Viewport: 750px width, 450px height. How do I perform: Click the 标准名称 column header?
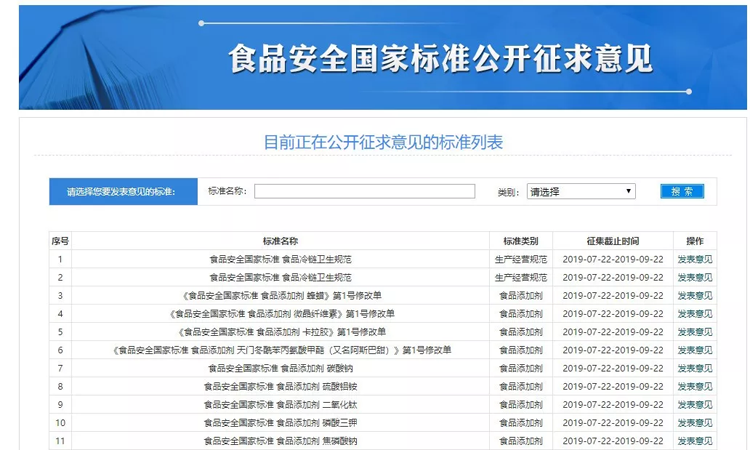[280, 241]
